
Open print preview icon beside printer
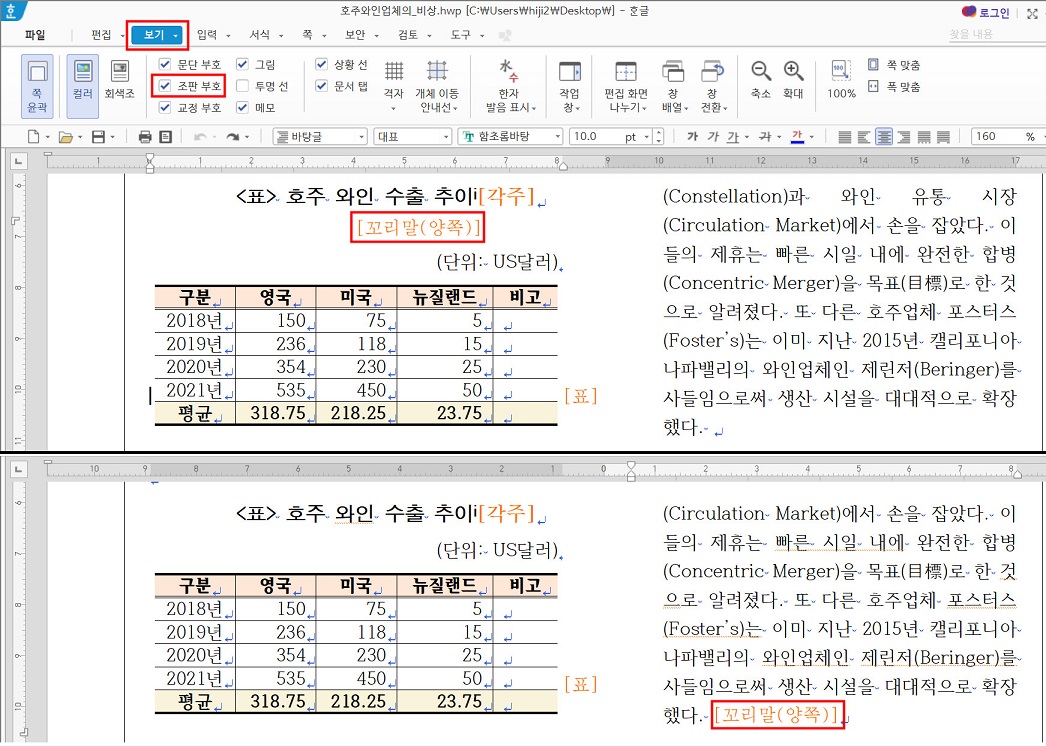[165, 137]
